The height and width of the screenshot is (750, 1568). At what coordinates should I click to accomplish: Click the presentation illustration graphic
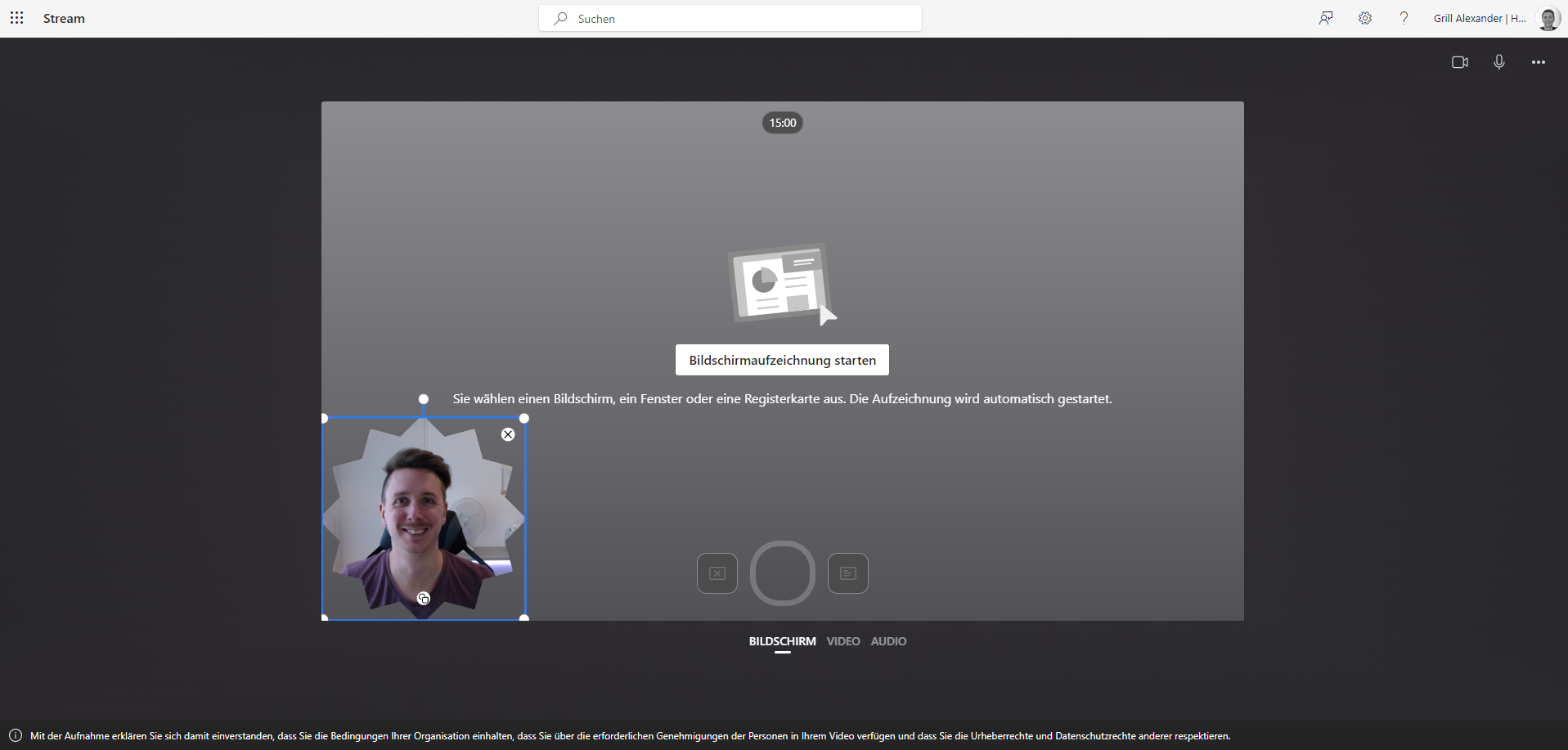782,284
